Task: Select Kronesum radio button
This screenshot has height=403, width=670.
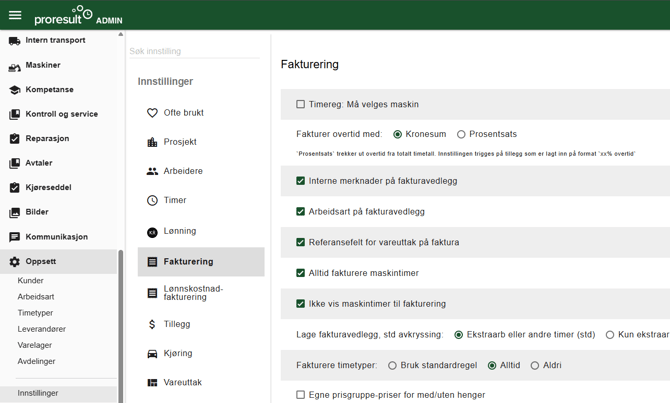Action: point(397,134)
